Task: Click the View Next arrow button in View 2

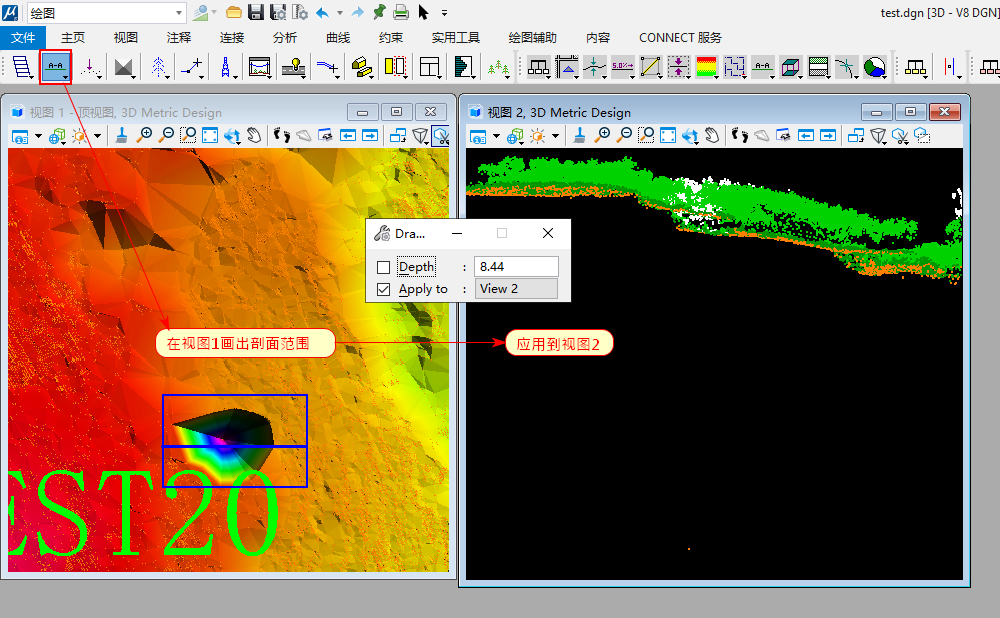Action: [x=827, y=136]
